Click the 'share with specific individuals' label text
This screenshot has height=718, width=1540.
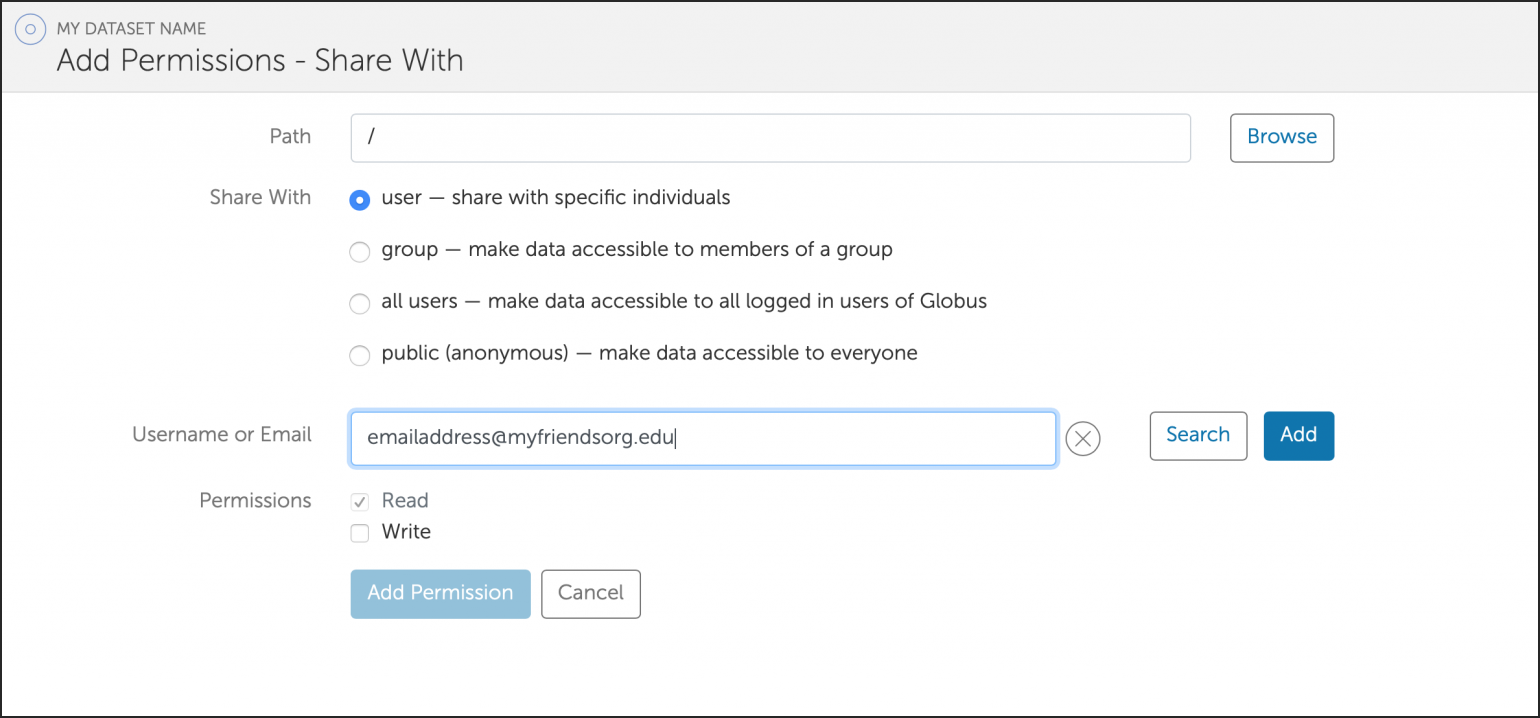coord(591,198)
